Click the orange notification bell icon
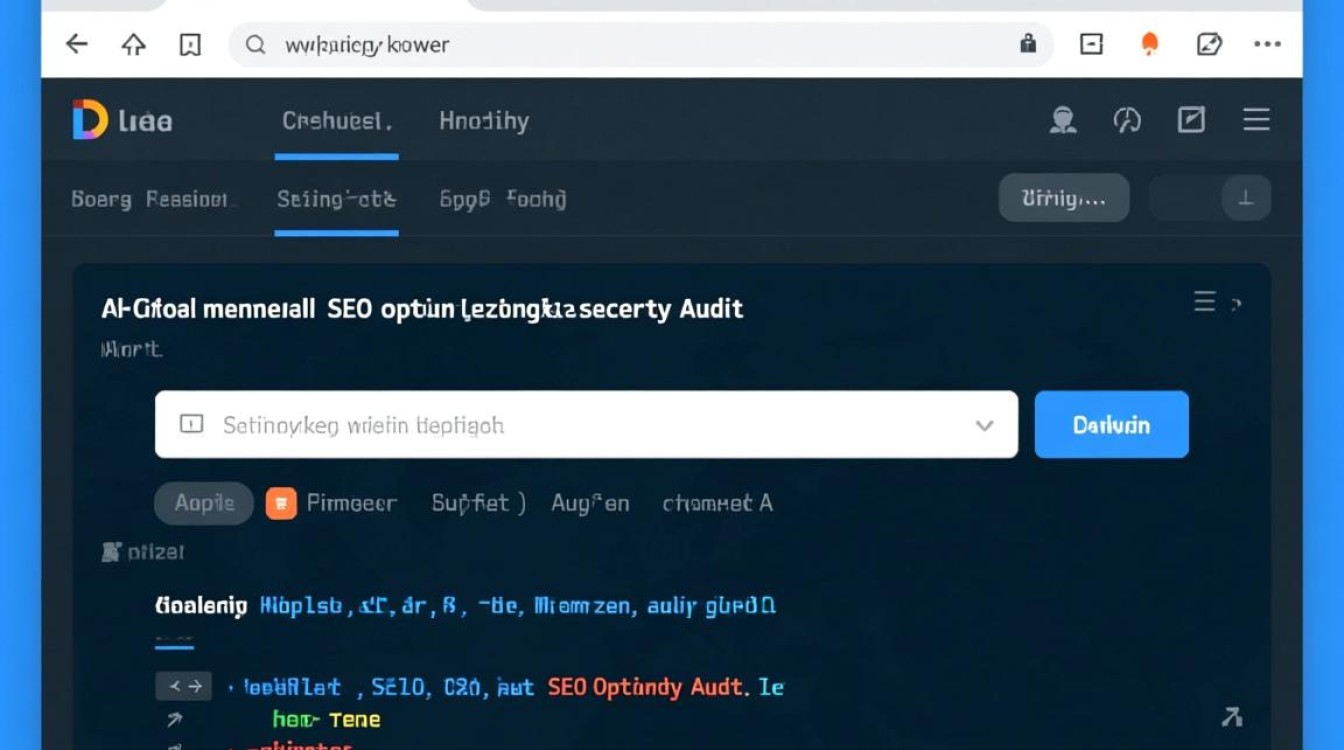Viewport: 1344px width, 750px height. [1150, 44]
